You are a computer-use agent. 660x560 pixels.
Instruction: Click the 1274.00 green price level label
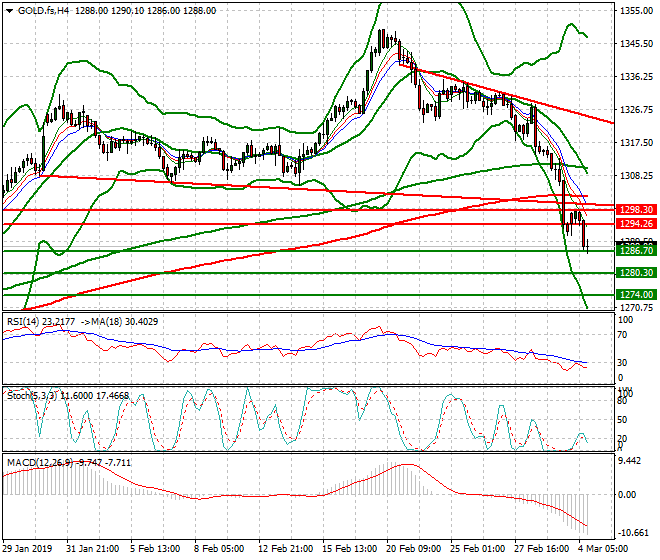coord(636,295)
